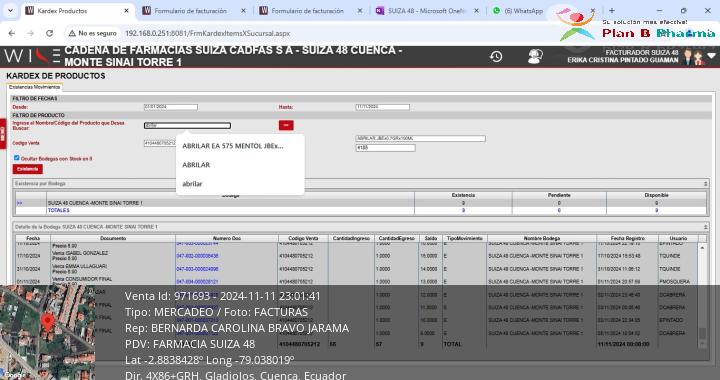Click the Disponible column header
720x380 pixels.
pos(656,196)
